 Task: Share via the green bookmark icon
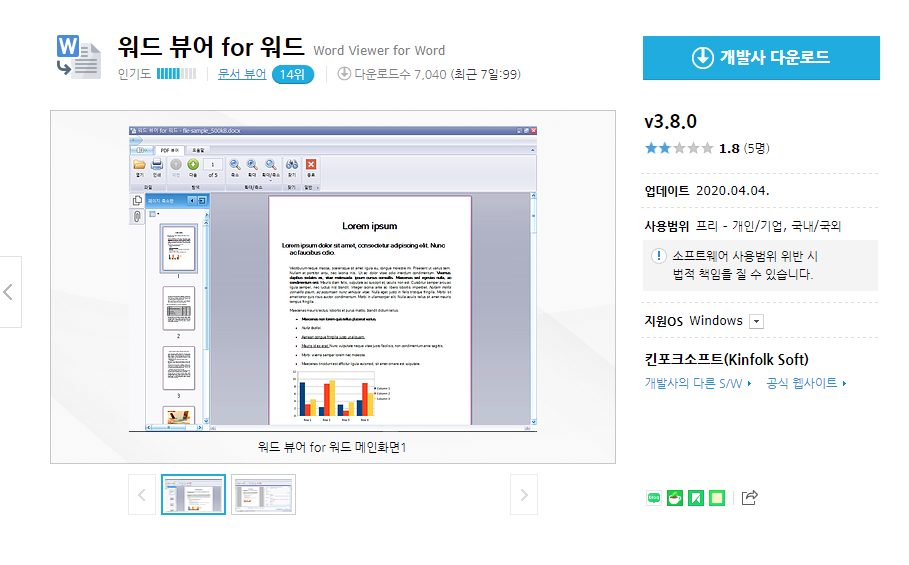696,497
